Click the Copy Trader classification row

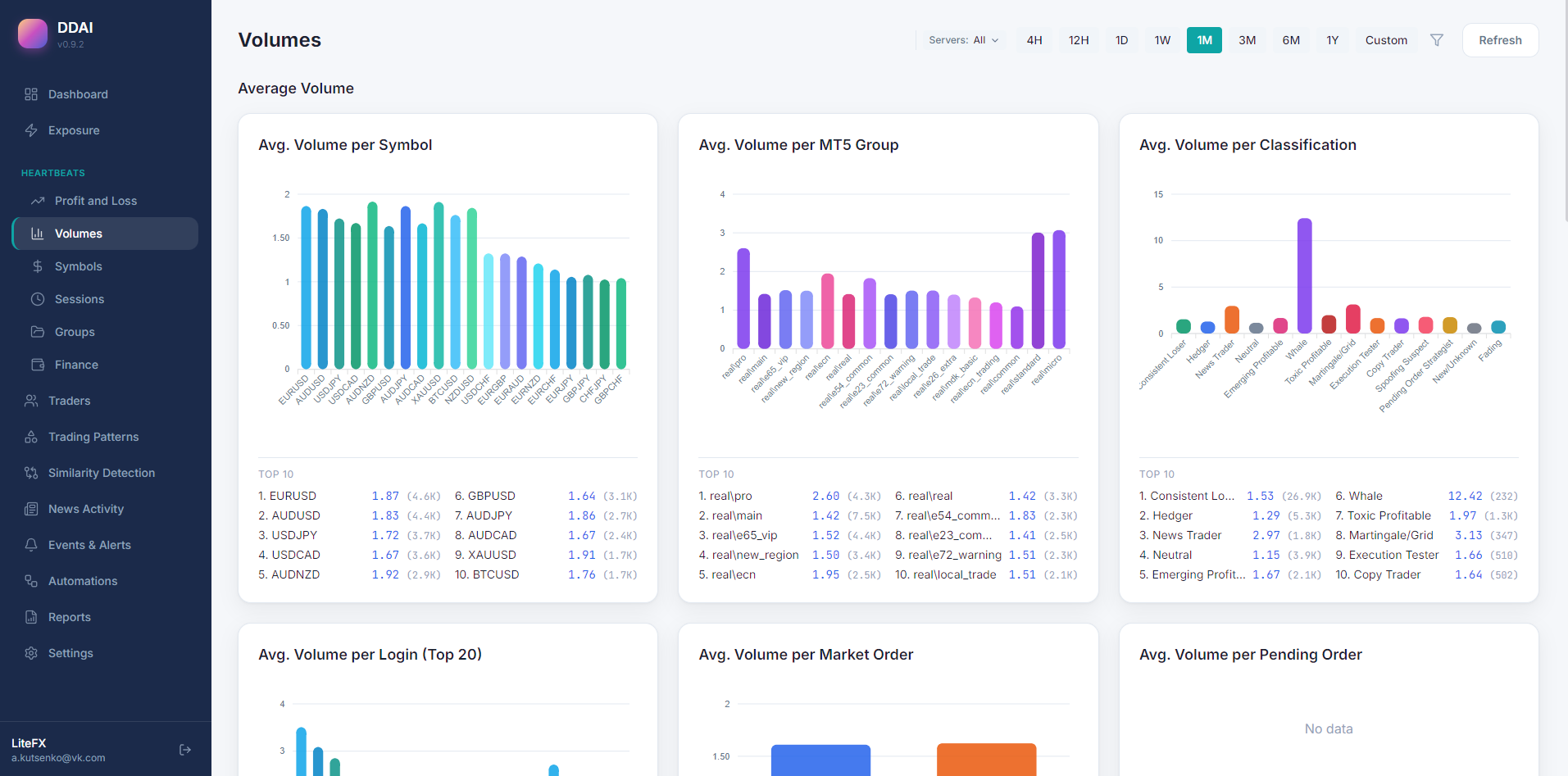pyautogui.click(x=1427, y=574)
